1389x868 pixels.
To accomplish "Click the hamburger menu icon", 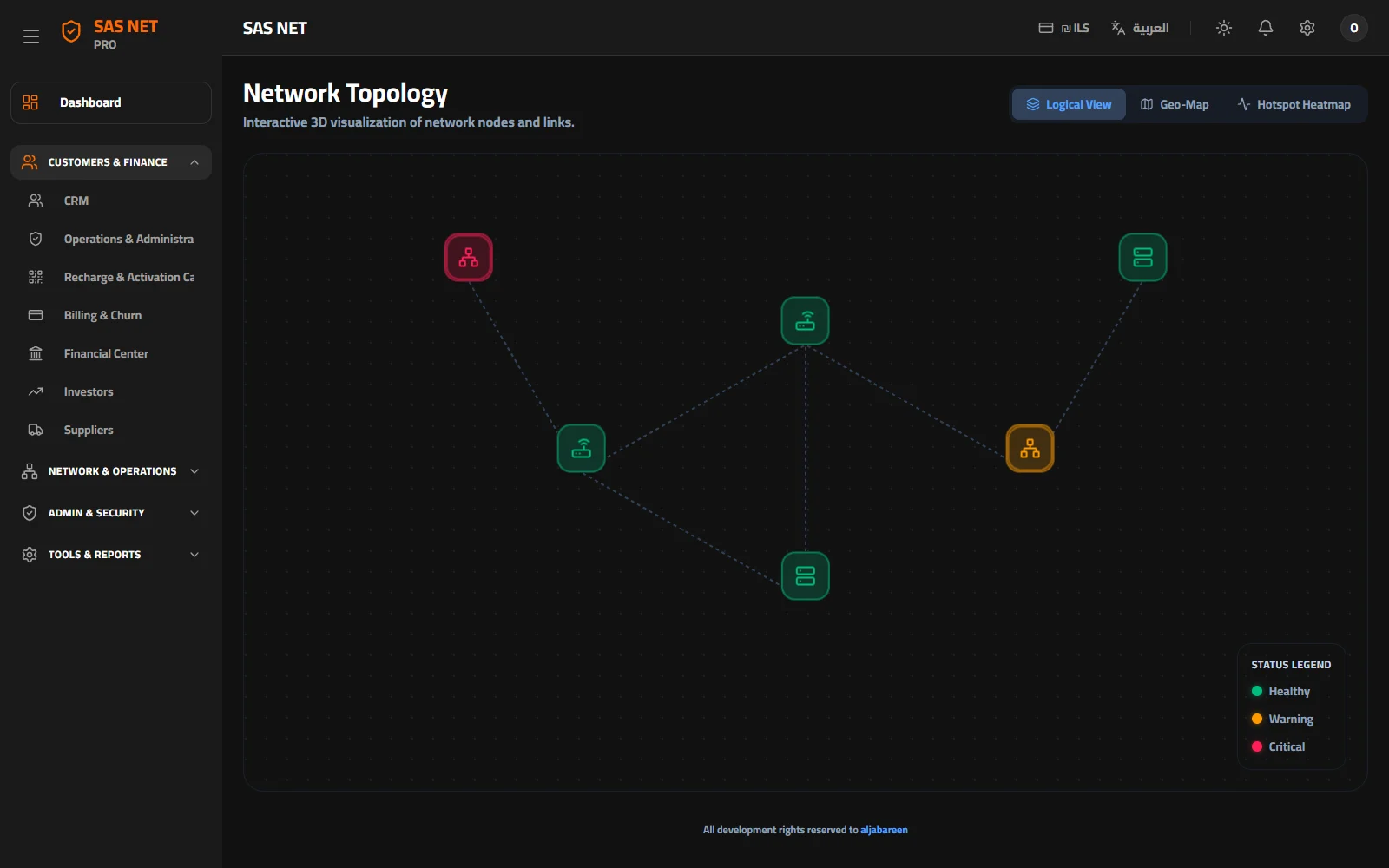I will (31, 36).
